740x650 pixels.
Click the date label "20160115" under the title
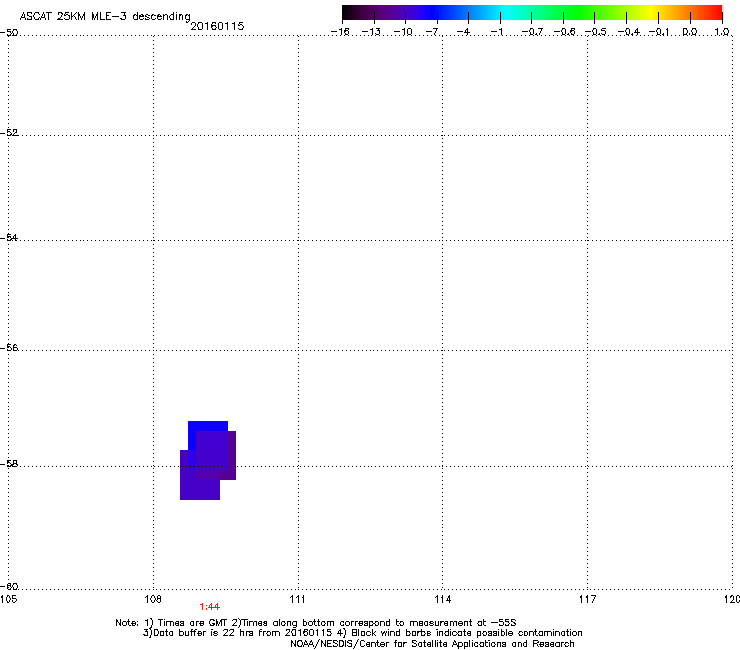click(x=217, y=26)
